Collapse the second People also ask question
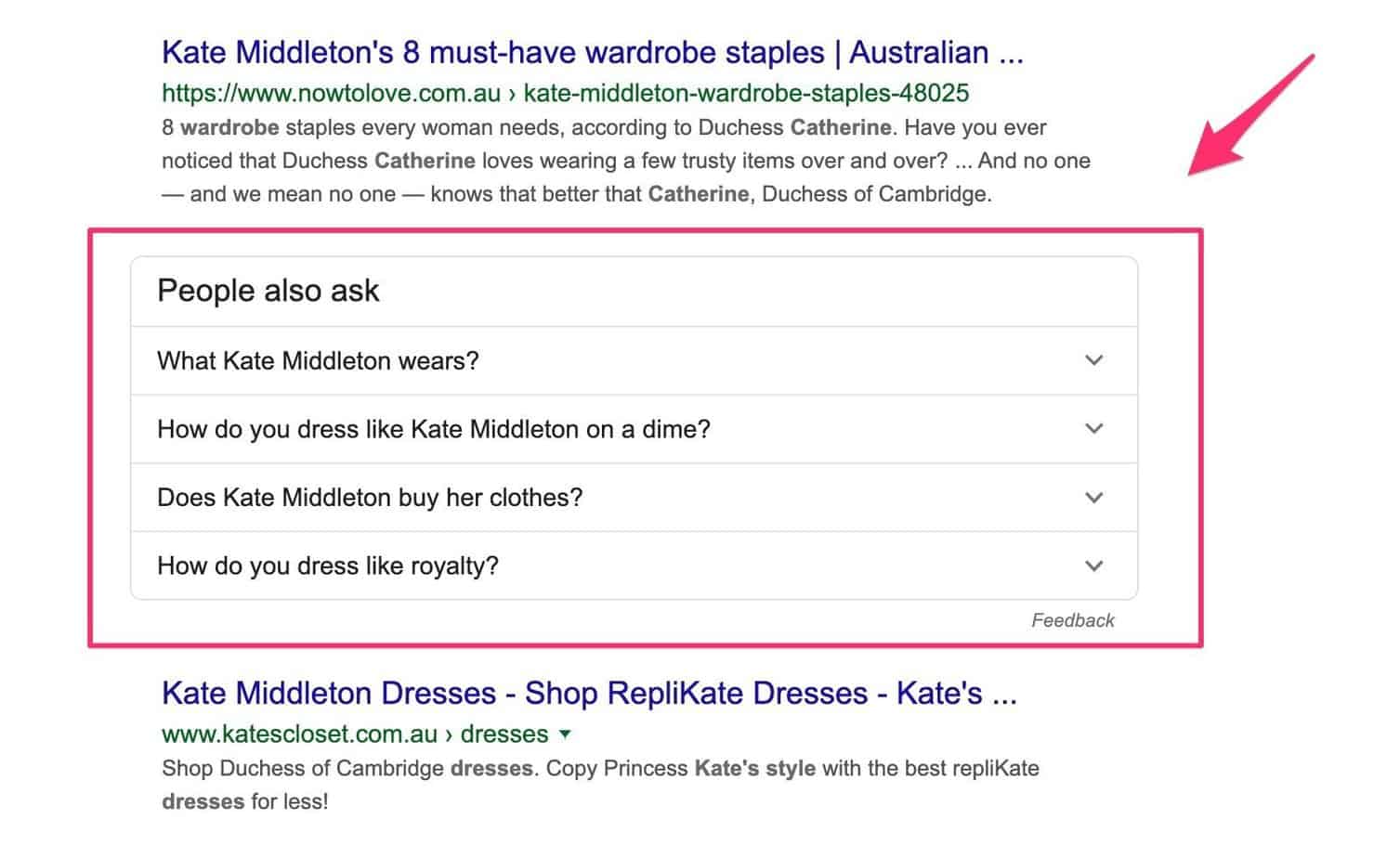The width and height of the screenshot is (1400, 858). pyautogui.click(x=1093, y=429)
